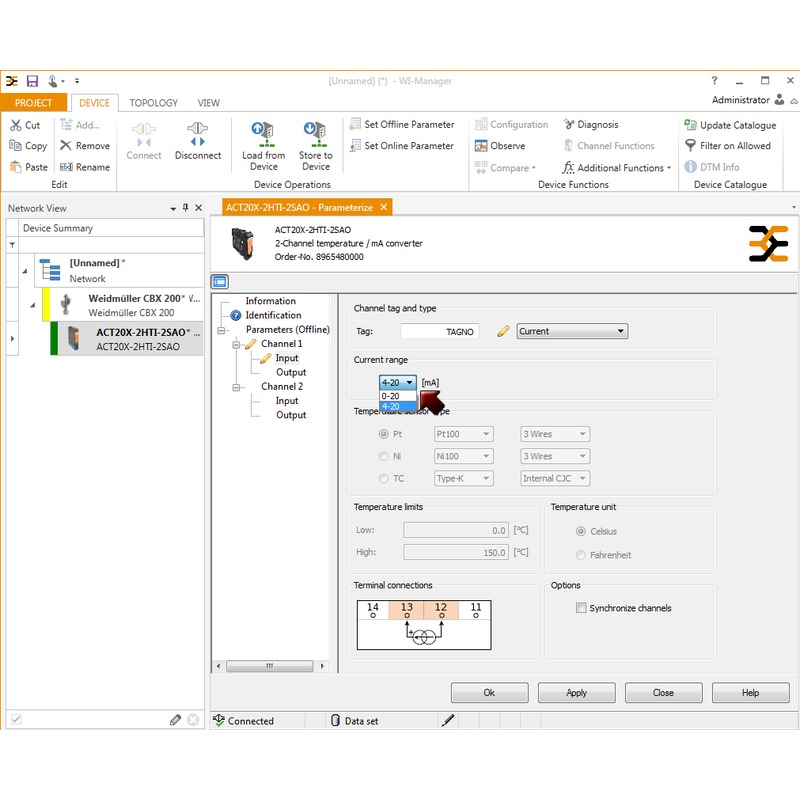
Task: Switch to the DEVICE ribbon tab
Action: click(94, 103)
